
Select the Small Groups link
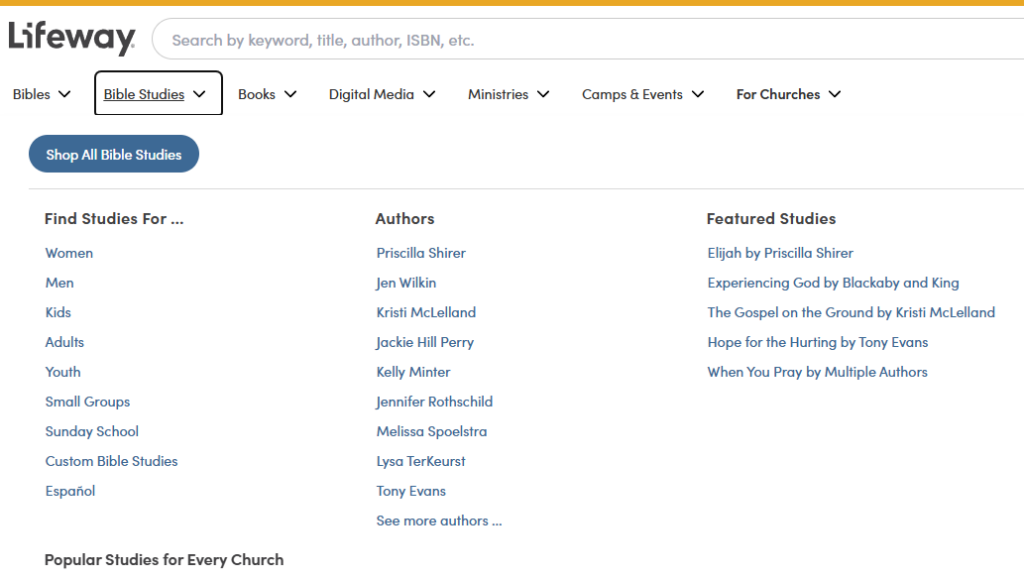point(88,402)
